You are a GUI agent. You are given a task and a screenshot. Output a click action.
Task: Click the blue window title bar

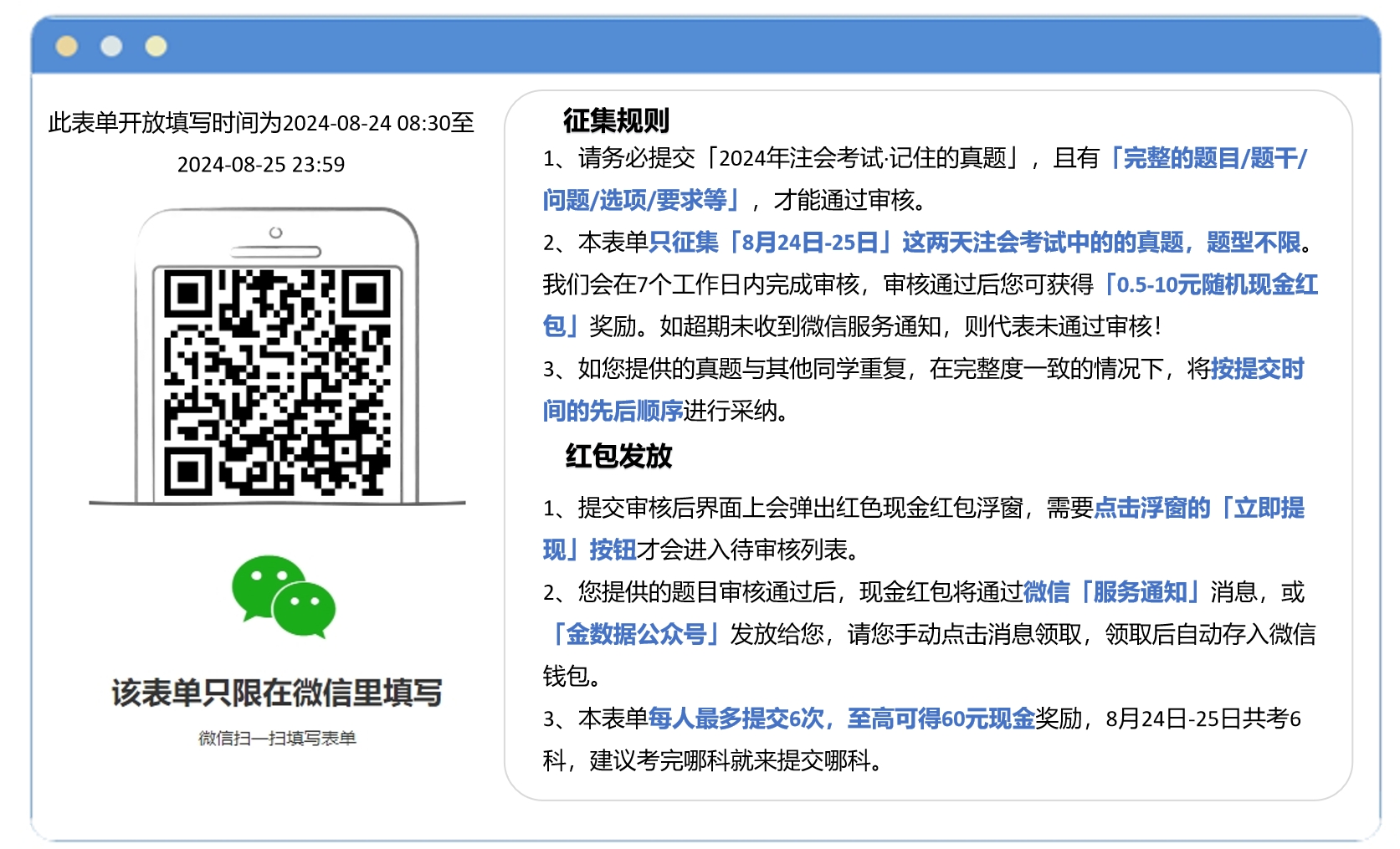pyautogui.click(x=753, y=46)
